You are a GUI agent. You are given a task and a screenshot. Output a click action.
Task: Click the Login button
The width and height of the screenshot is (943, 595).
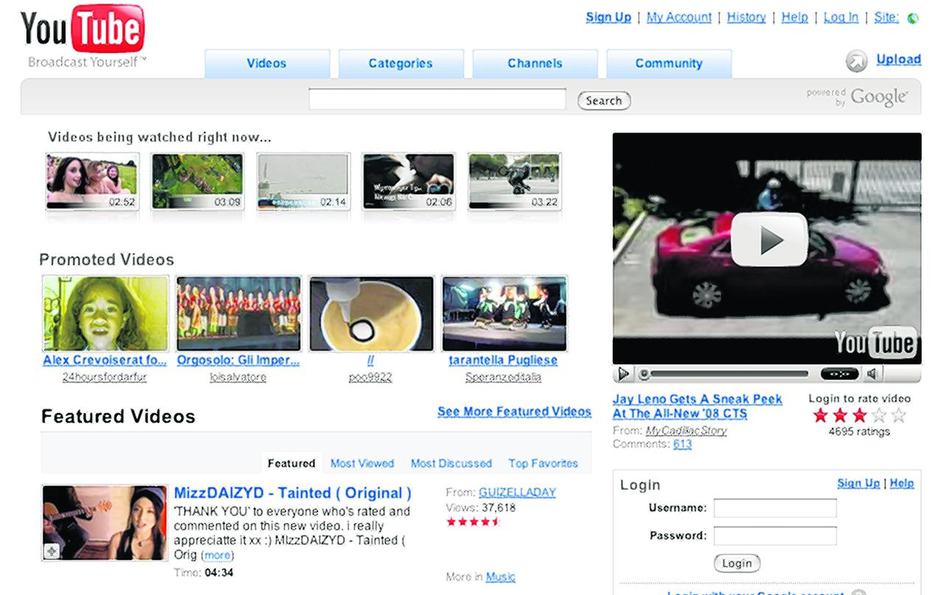click(736, 563)
